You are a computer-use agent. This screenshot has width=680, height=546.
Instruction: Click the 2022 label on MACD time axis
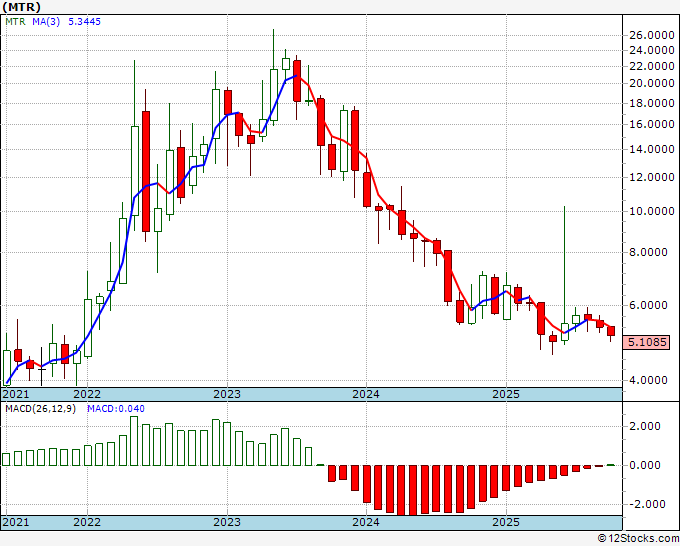87,522
